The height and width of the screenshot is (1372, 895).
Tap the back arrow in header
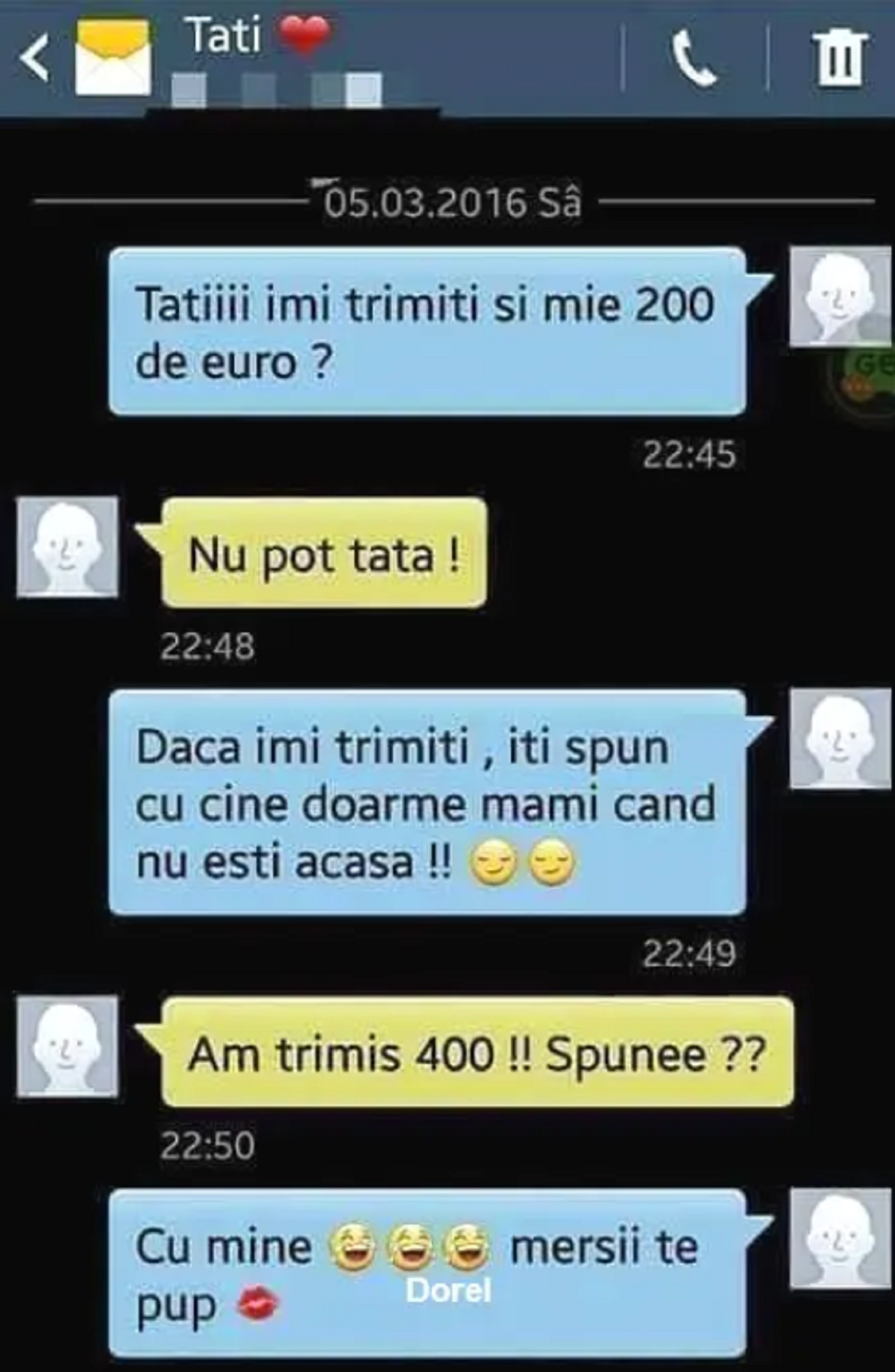(x=34, y=57)
